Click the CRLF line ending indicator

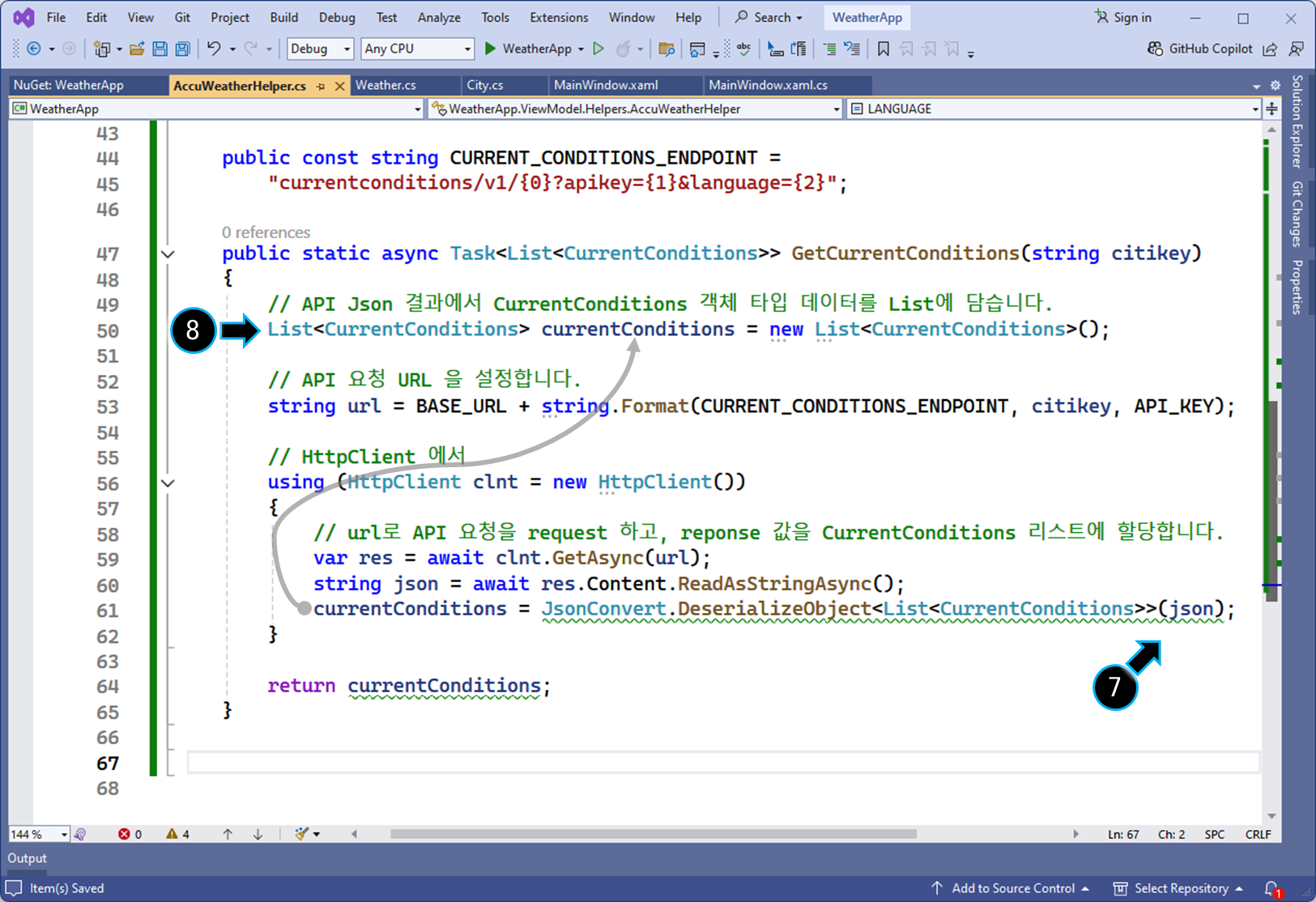coord(1258,834)
